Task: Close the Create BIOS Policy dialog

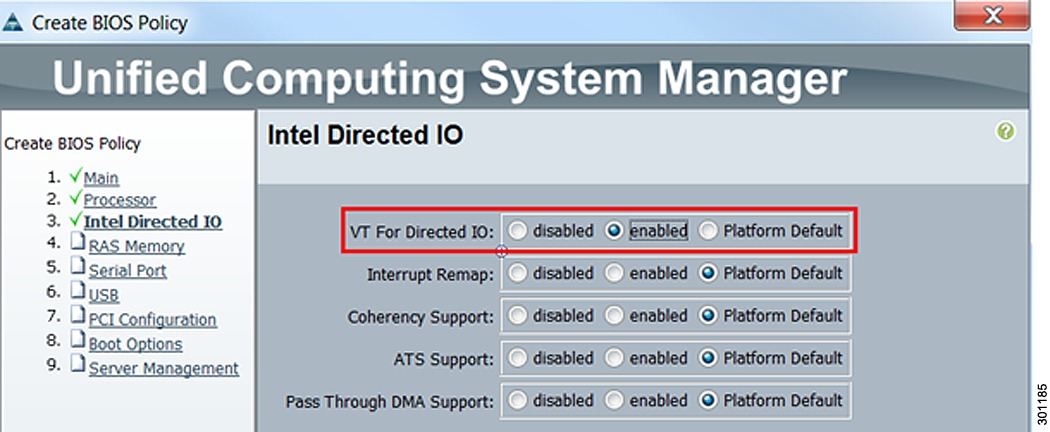Action: click(x=992, y=15)
